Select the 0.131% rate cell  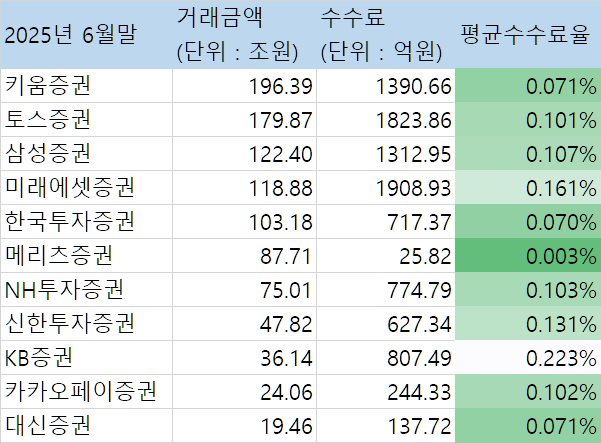click(x=528, y=323)
